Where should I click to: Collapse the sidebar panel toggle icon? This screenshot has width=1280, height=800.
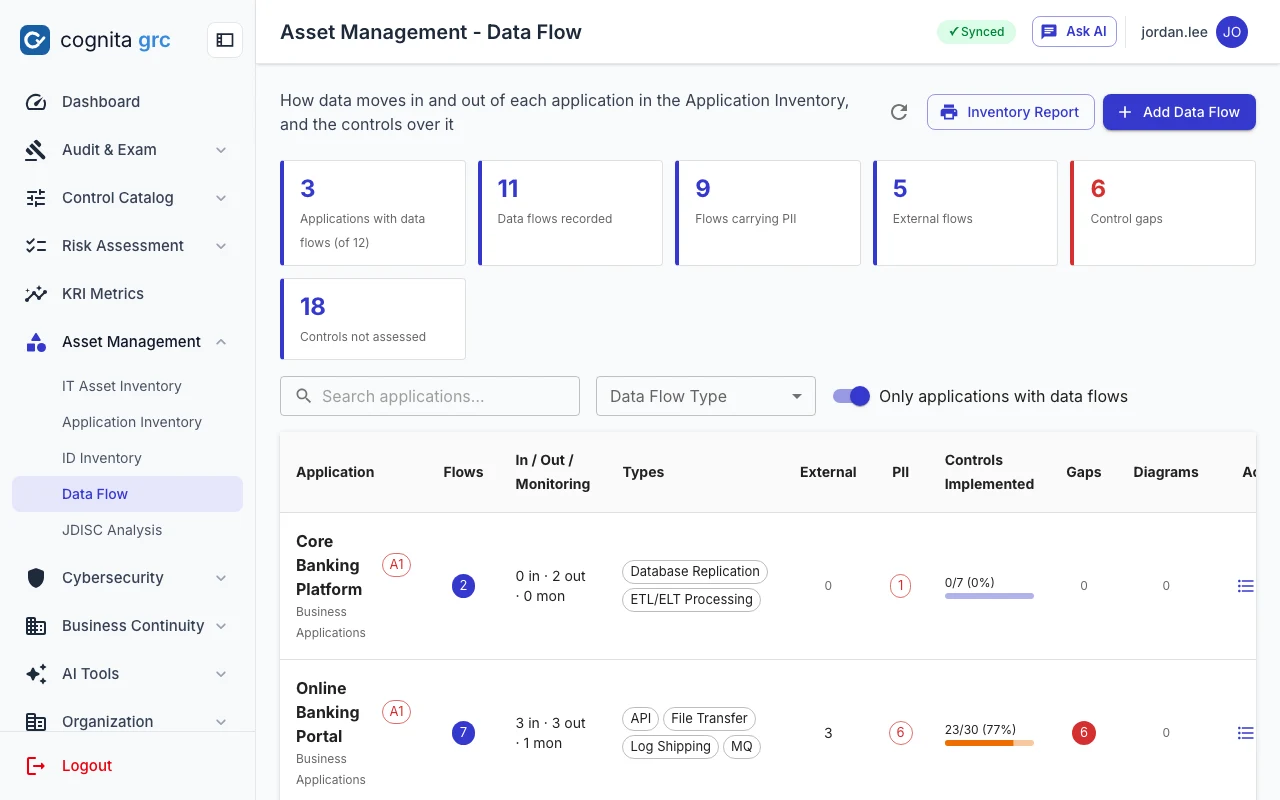tap(225, 40)
